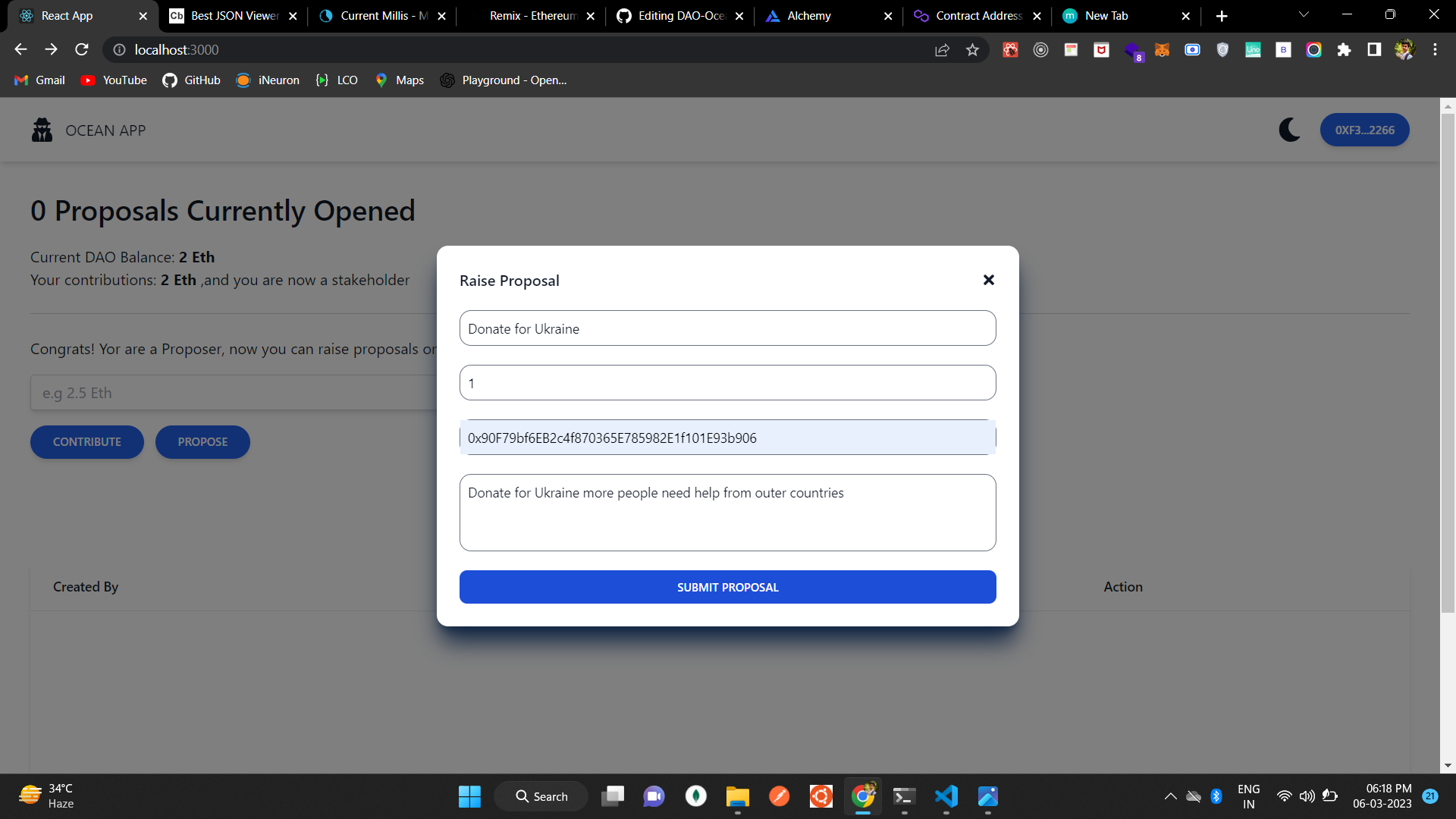The image size is (1456, 819).
Task: Switch to the Alchemy tab
Action: click(806, 15)
